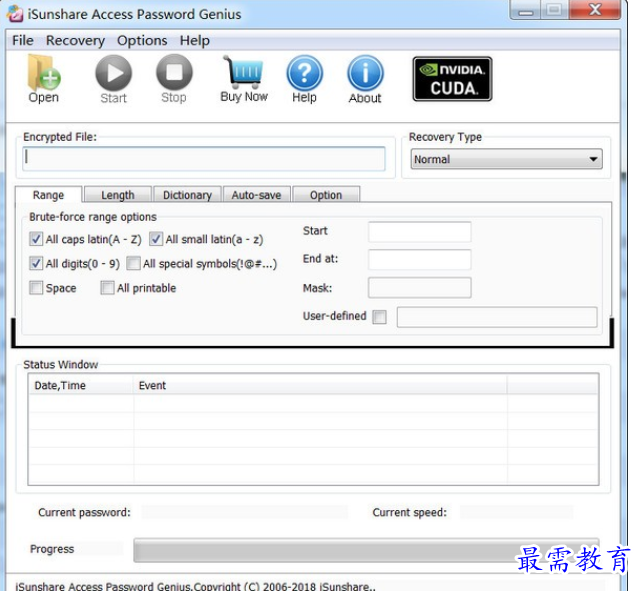Image resolution: width=639 pixels, height=591 pixels.
Task: Enable All special symbols checkbox
Action: click(133, 263)
